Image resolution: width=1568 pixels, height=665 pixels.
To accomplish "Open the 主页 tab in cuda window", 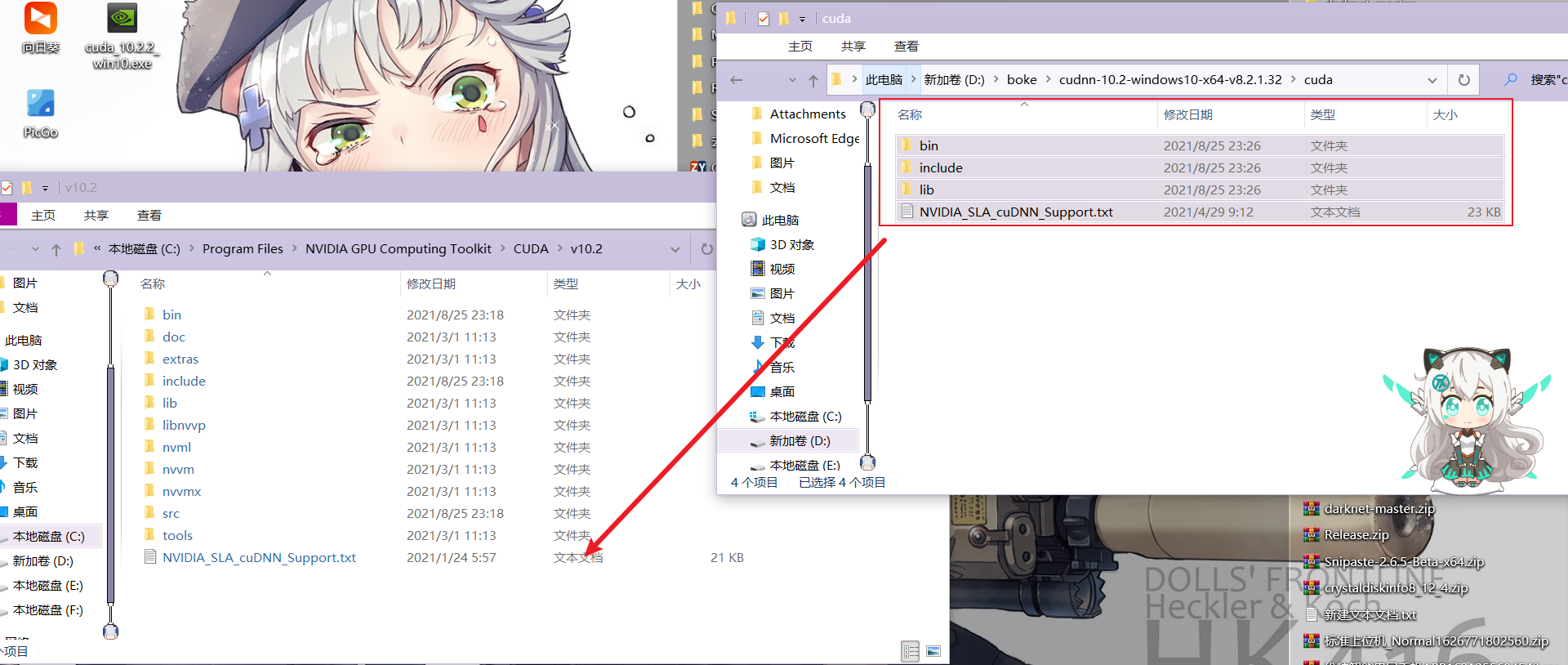I will coord(800,47).
